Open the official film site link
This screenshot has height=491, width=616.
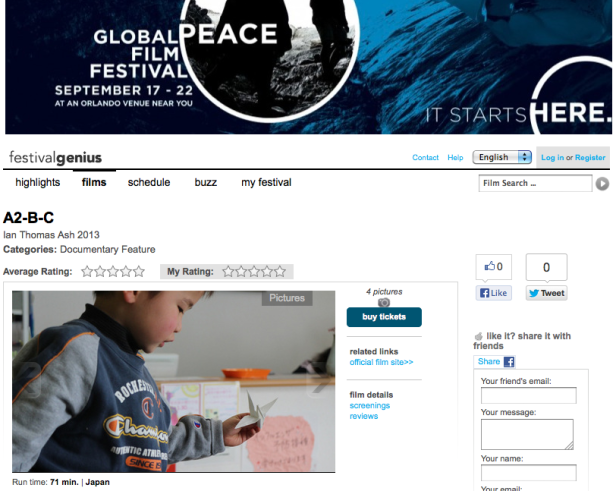point(381,362)
